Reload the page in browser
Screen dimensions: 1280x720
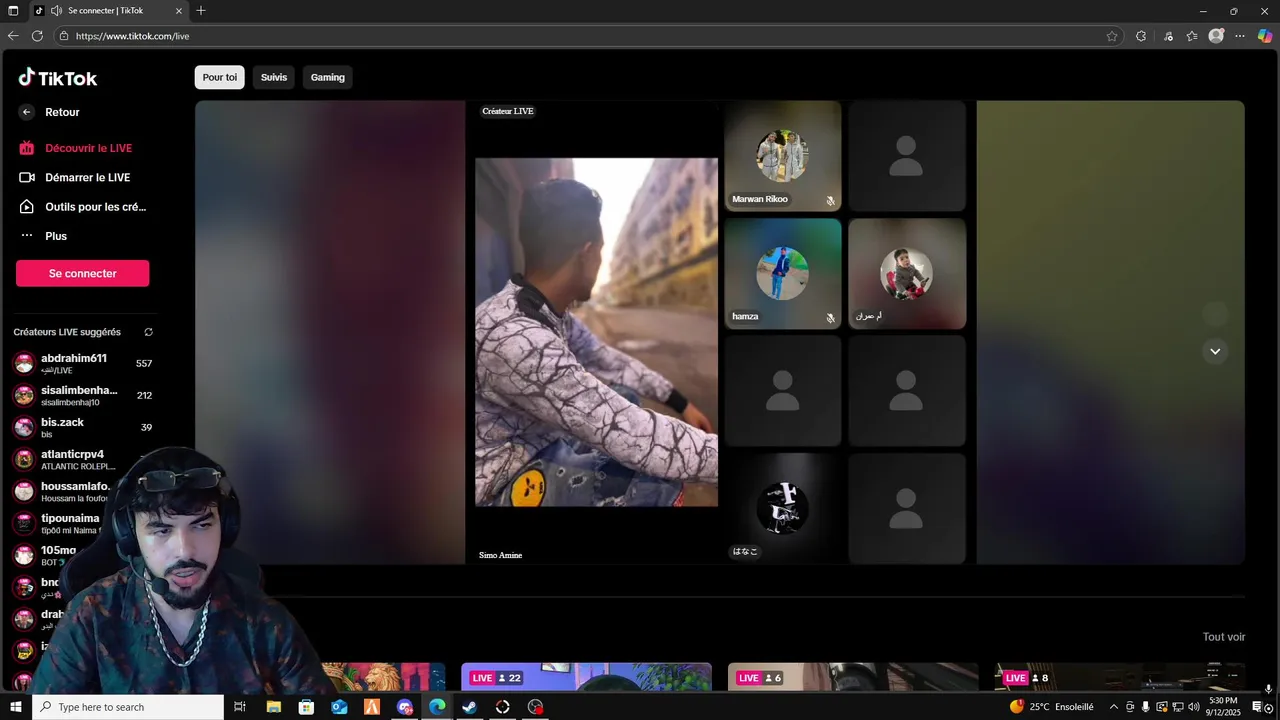[37, 36]
